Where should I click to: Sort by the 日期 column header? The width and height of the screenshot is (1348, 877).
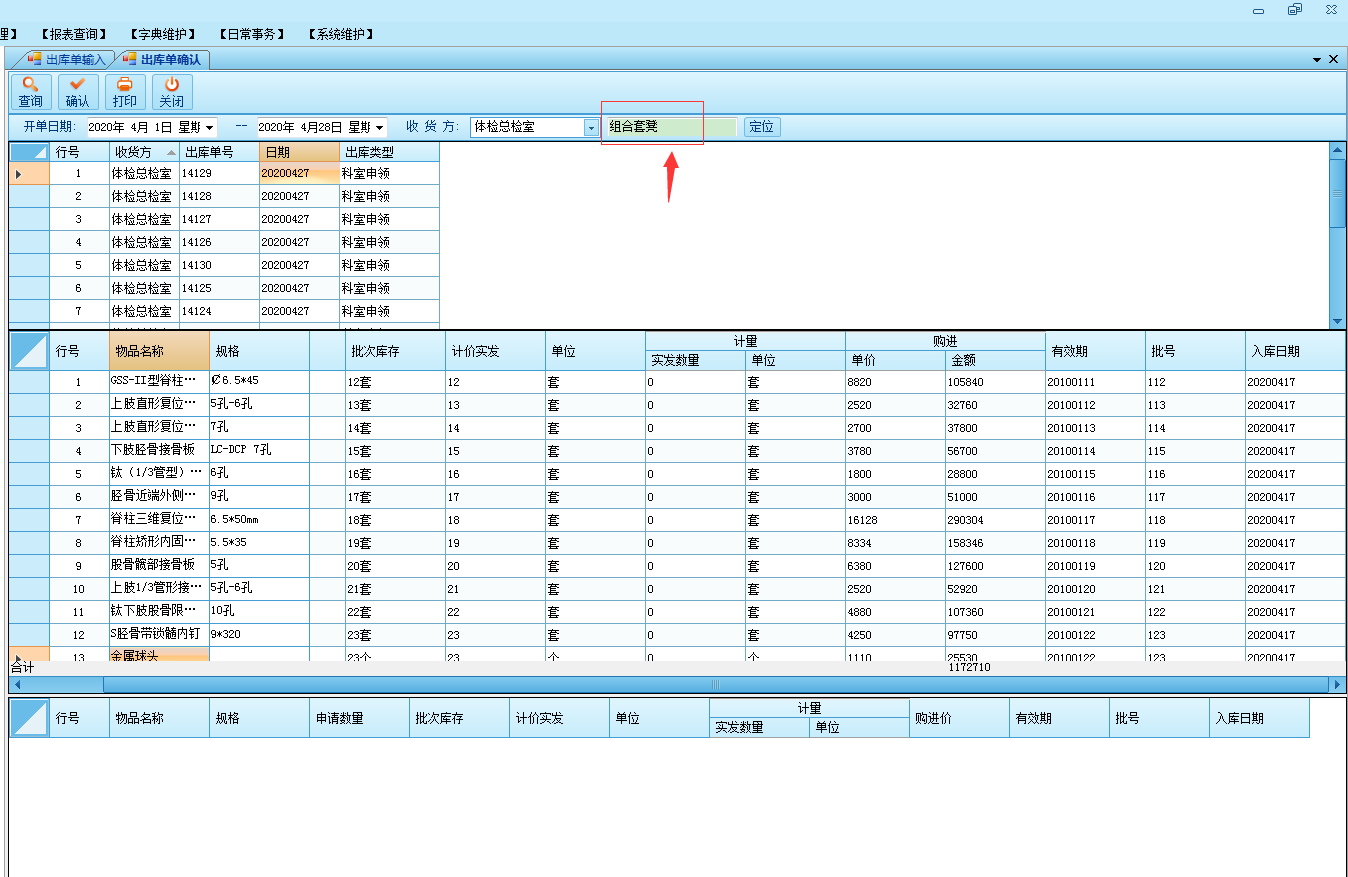tap(299, 152)
